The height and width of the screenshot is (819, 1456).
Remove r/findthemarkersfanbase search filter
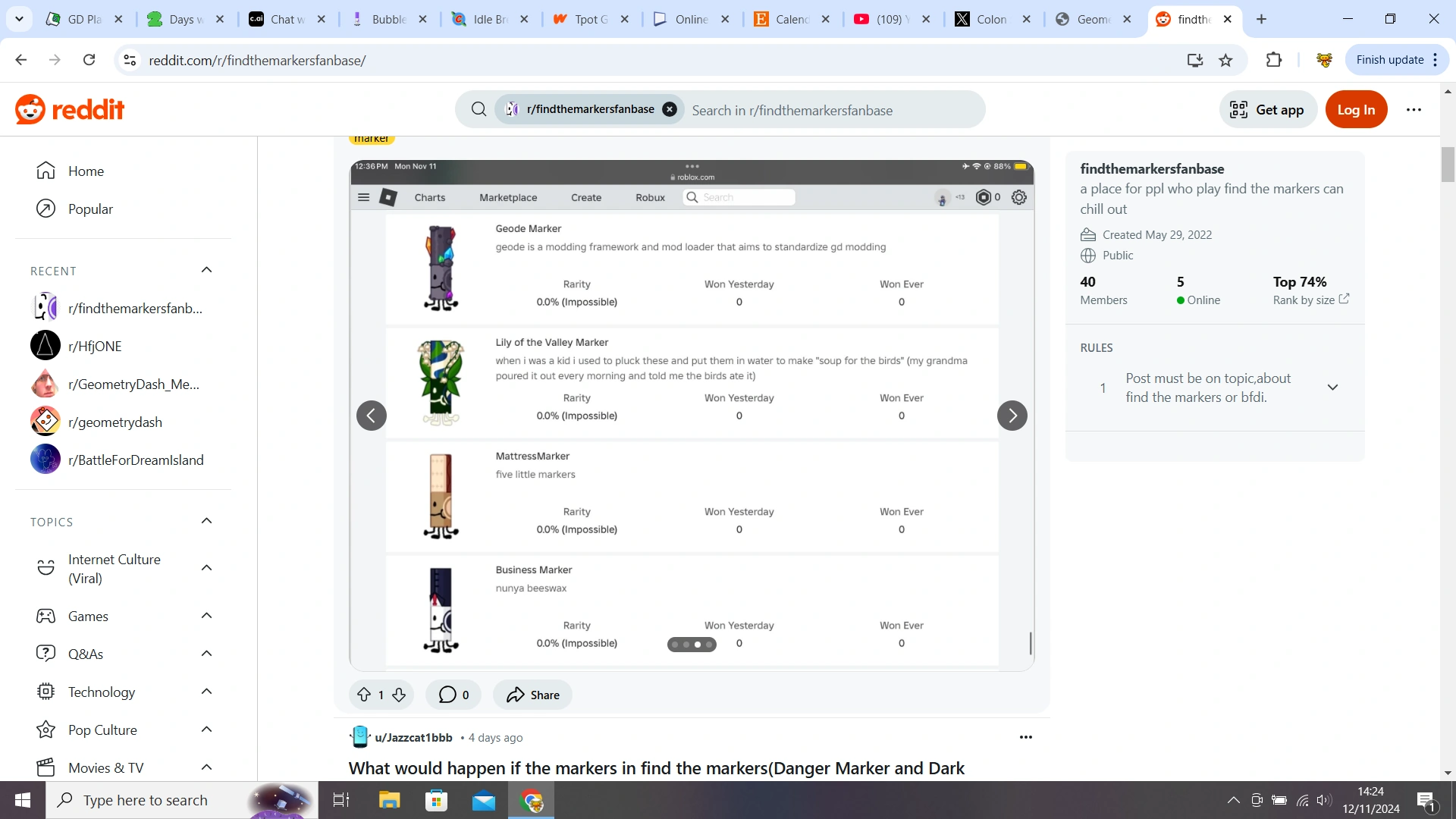(x=670, y=109)
